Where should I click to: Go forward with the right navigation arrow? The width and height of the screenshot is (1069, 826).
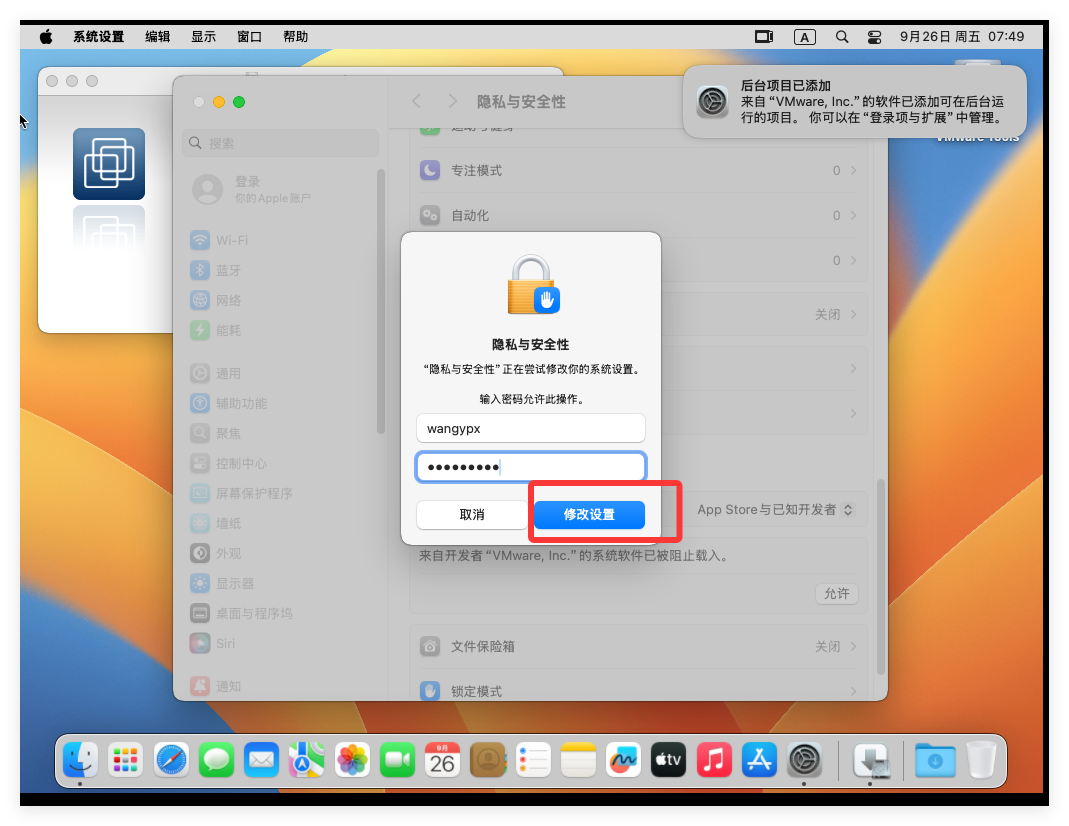452,102
